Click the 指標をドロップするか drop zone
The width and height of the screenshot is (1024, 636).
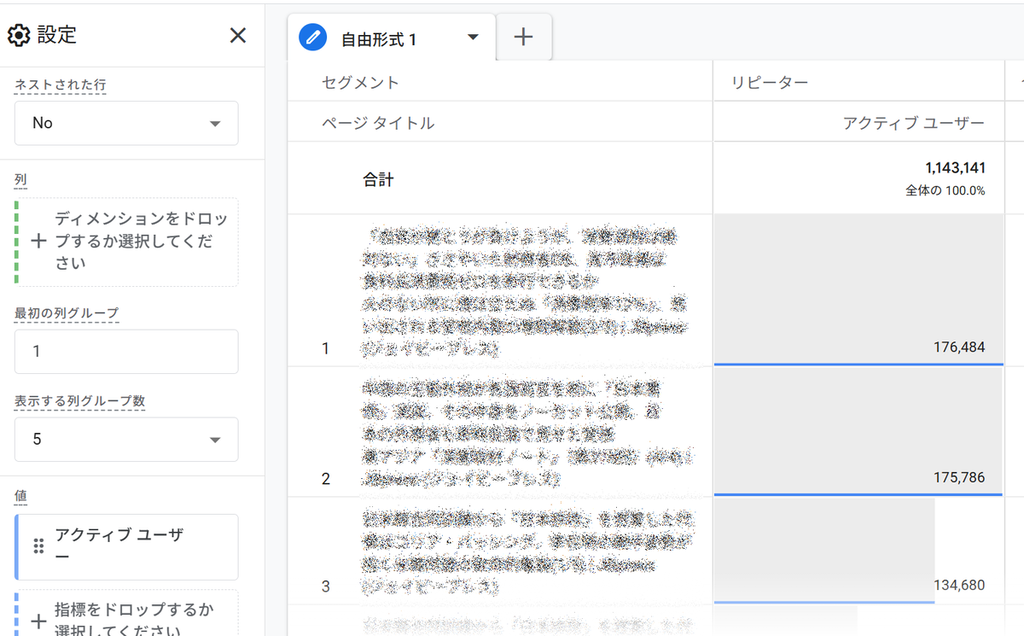coord(127,614)
